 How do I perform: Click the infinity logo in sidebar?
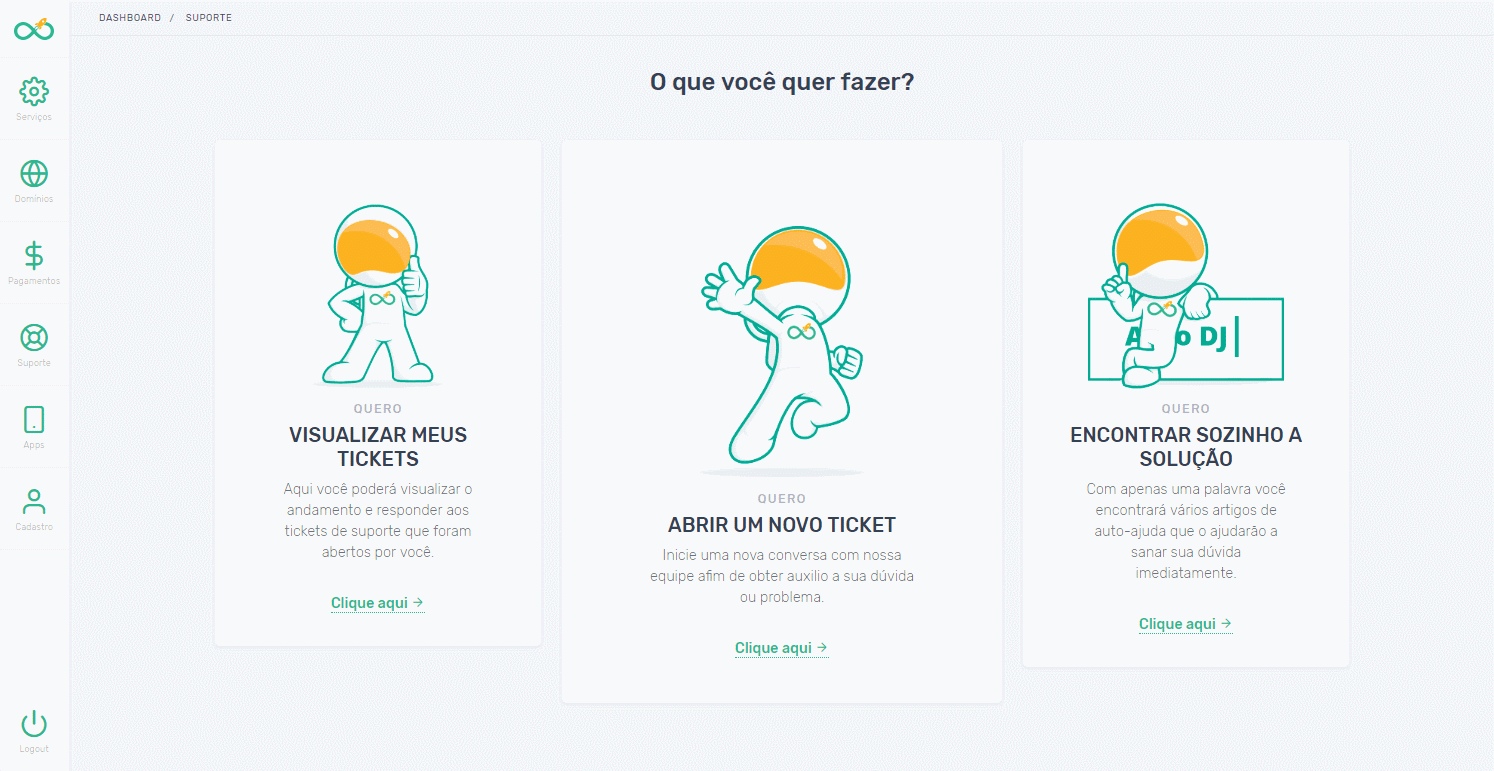(34, 29)
